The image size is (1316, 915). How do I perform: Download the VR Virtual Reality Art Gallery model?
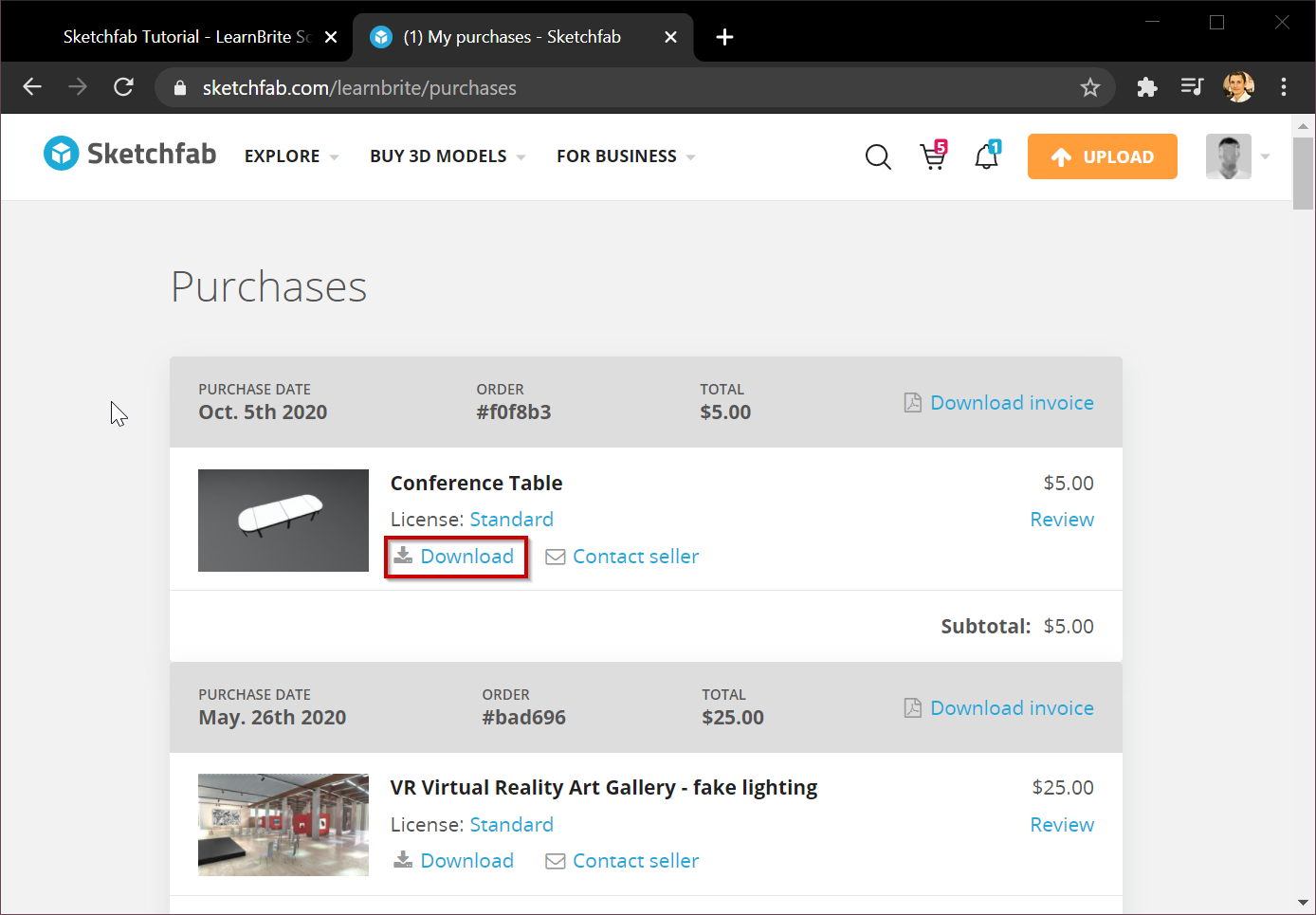coord(466,861)
